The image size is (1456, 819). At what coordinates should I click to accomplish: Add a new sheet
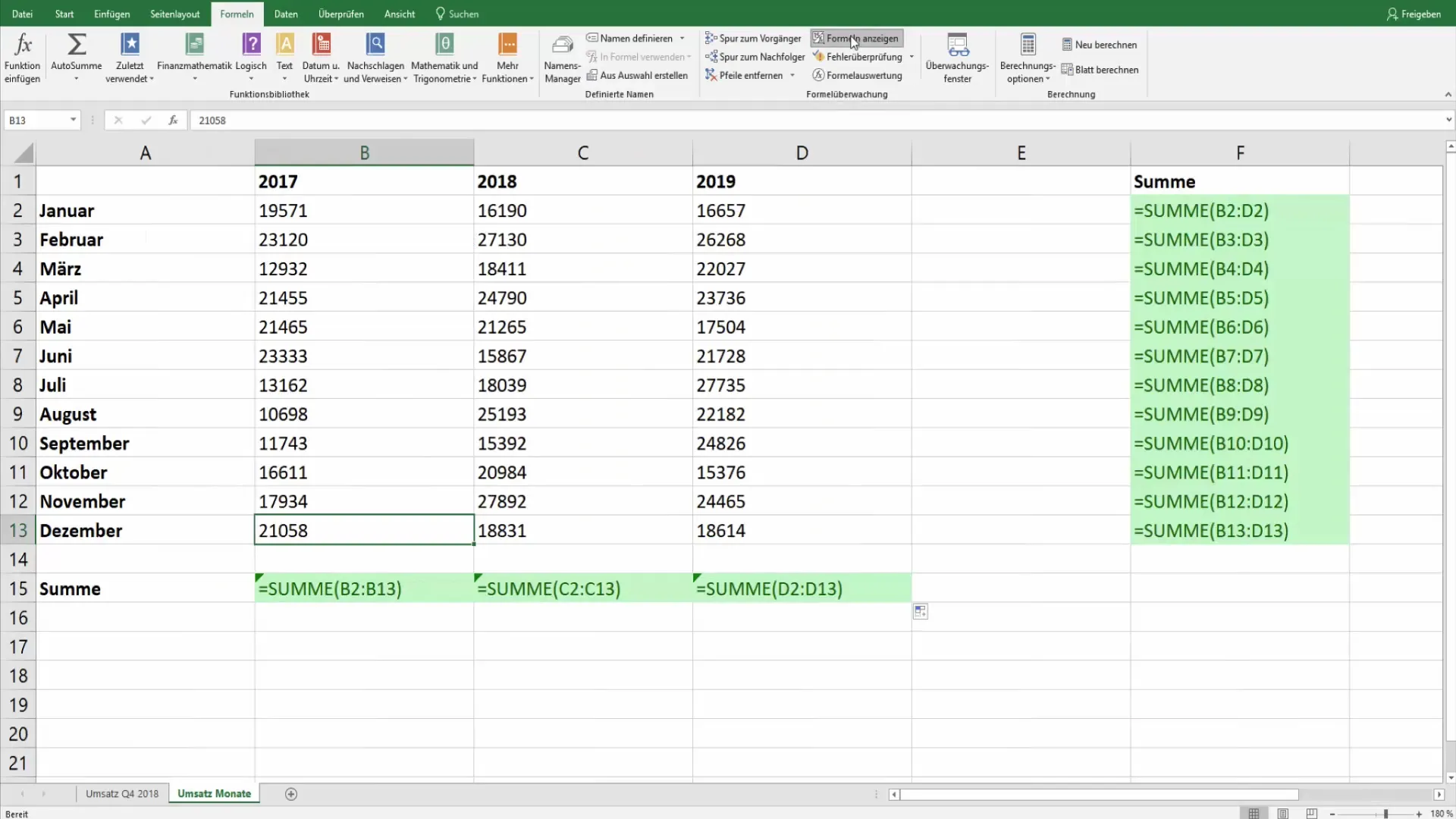point(291,794)
